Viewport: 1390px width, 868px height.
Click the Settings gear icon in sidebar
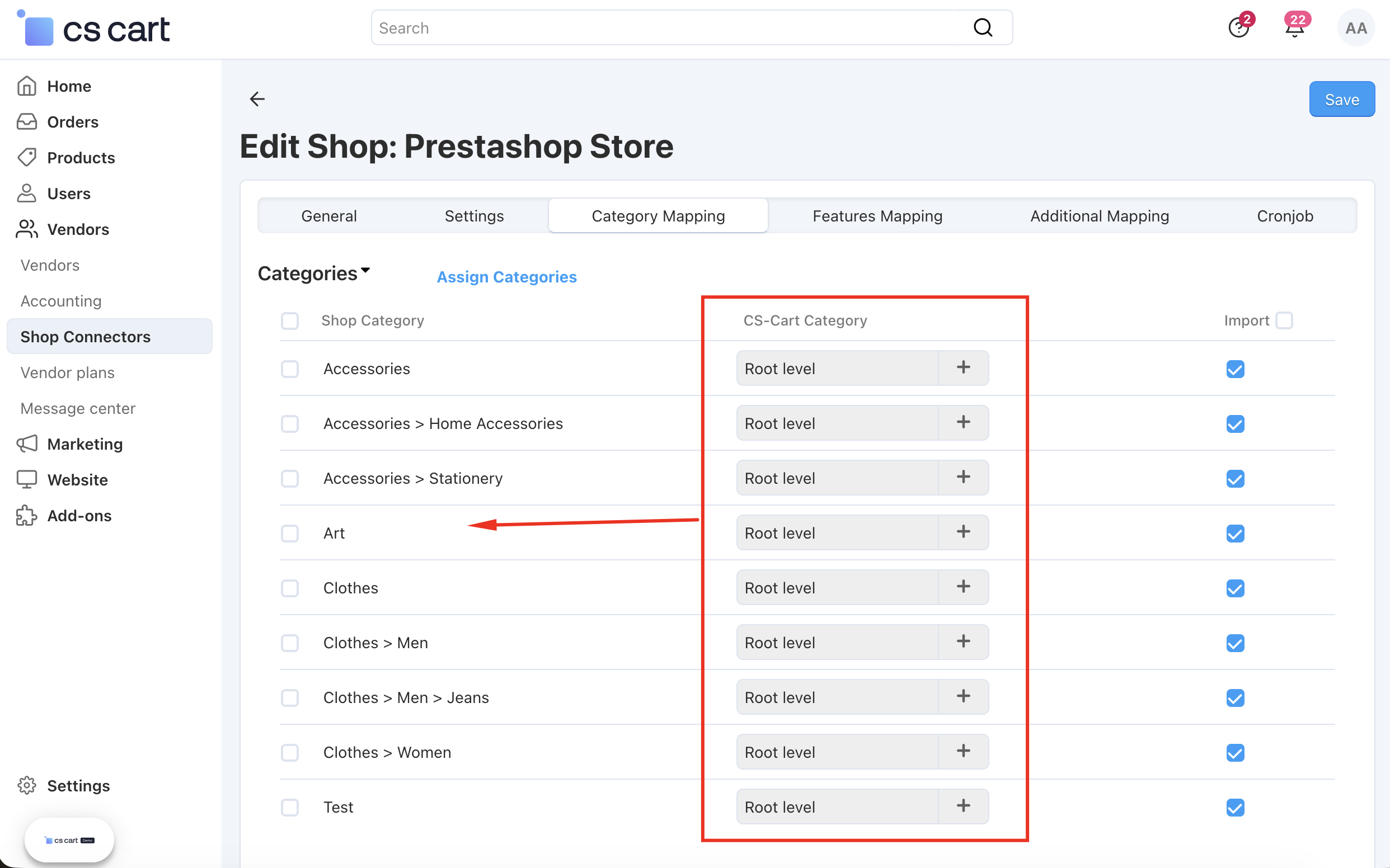click(26, 785)
